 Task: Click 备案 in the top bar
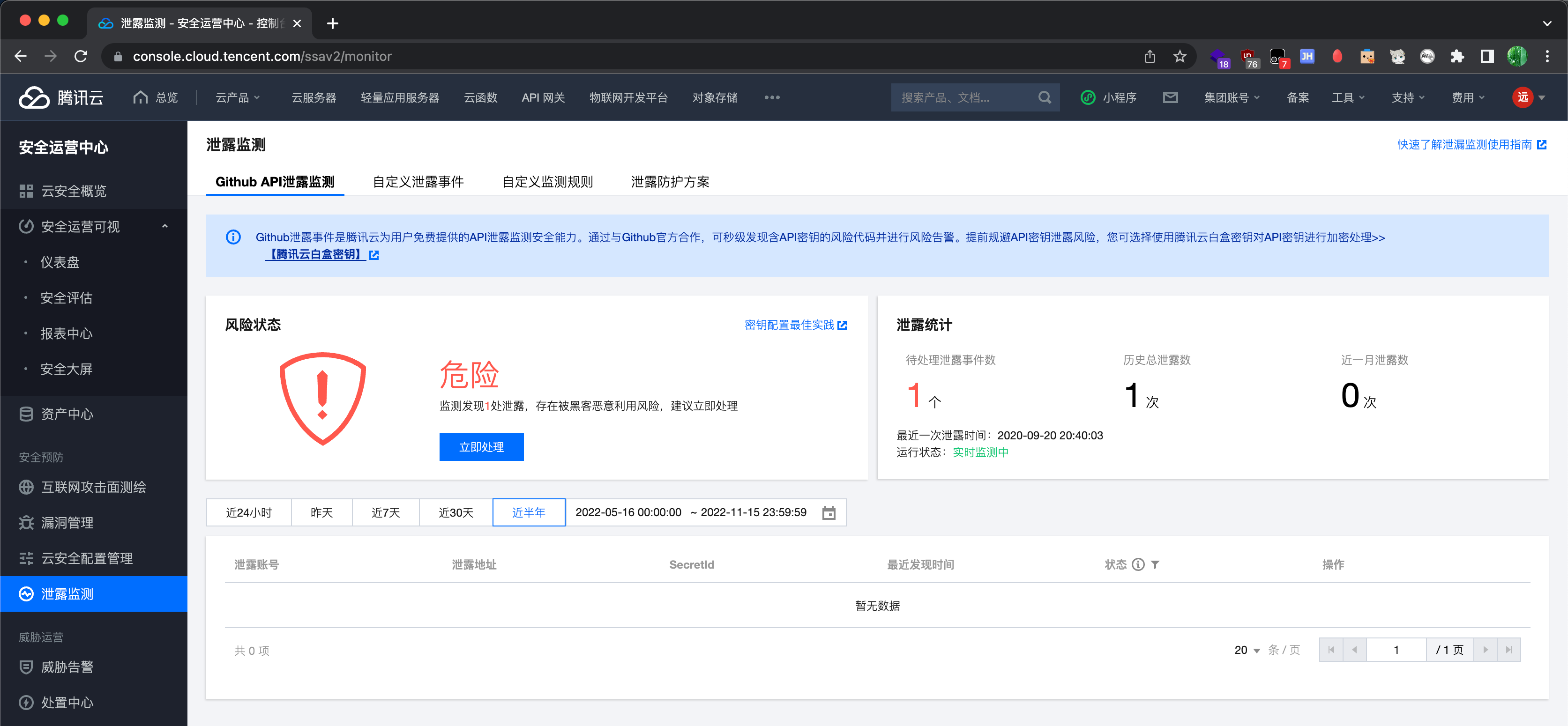pyautogui.click(x=1298, y=97)
